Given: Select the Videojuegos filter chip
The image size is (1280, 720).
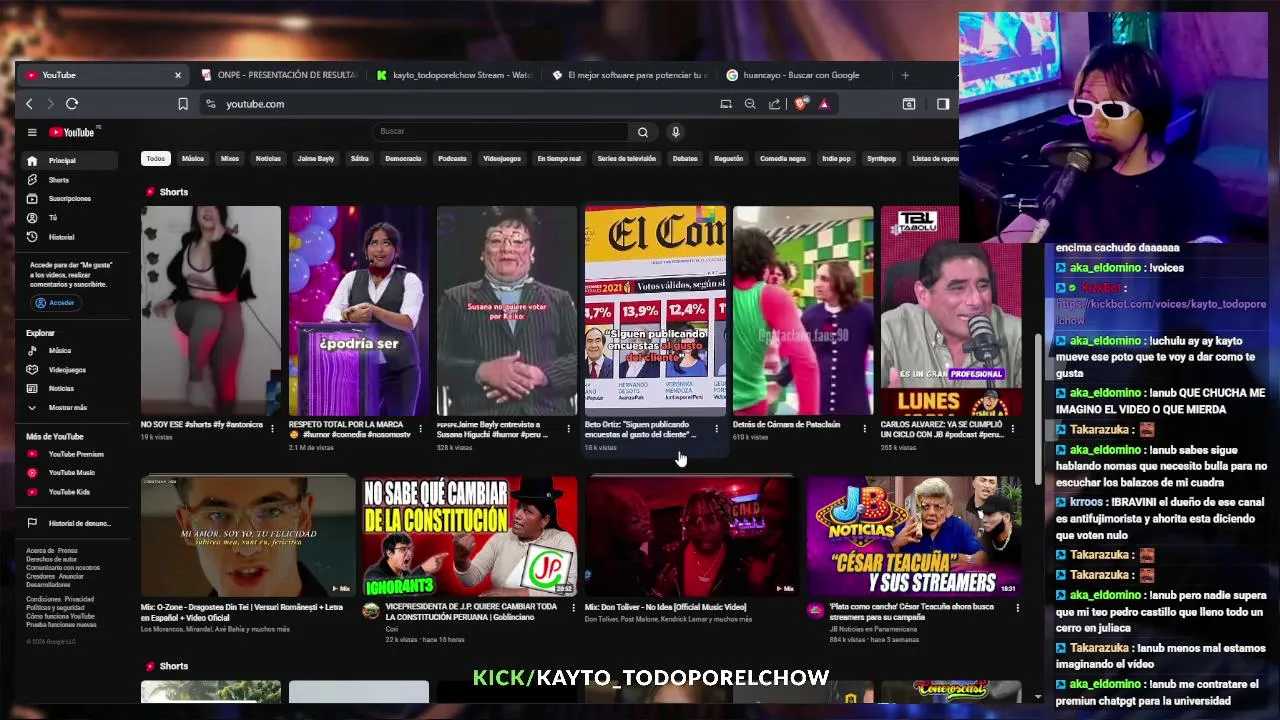Looking at the screenshot, I should (x=502, y=158).
